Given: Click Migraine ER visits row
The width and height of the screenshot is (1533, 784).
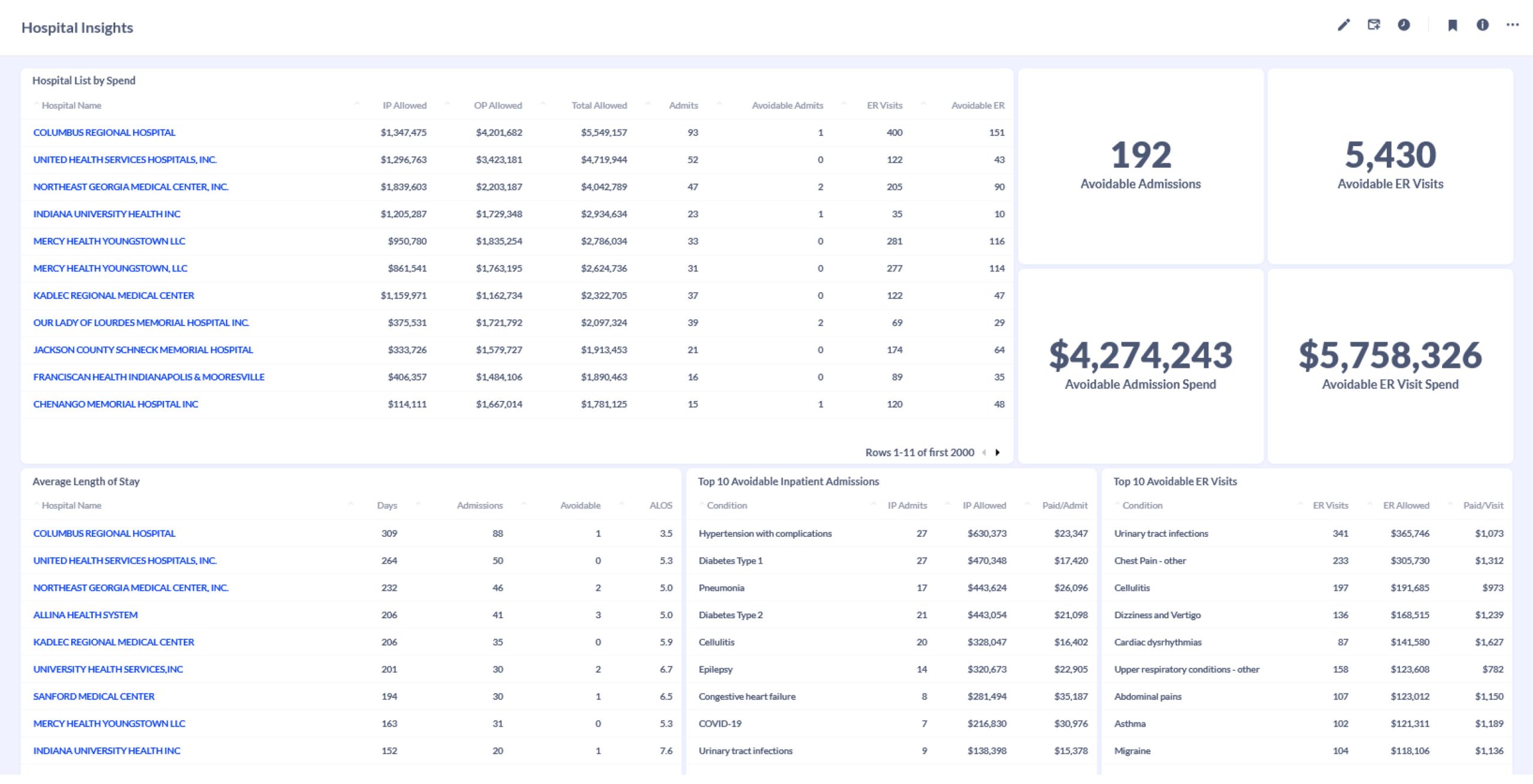Looking at the screenshot, I should (1307, 751).
